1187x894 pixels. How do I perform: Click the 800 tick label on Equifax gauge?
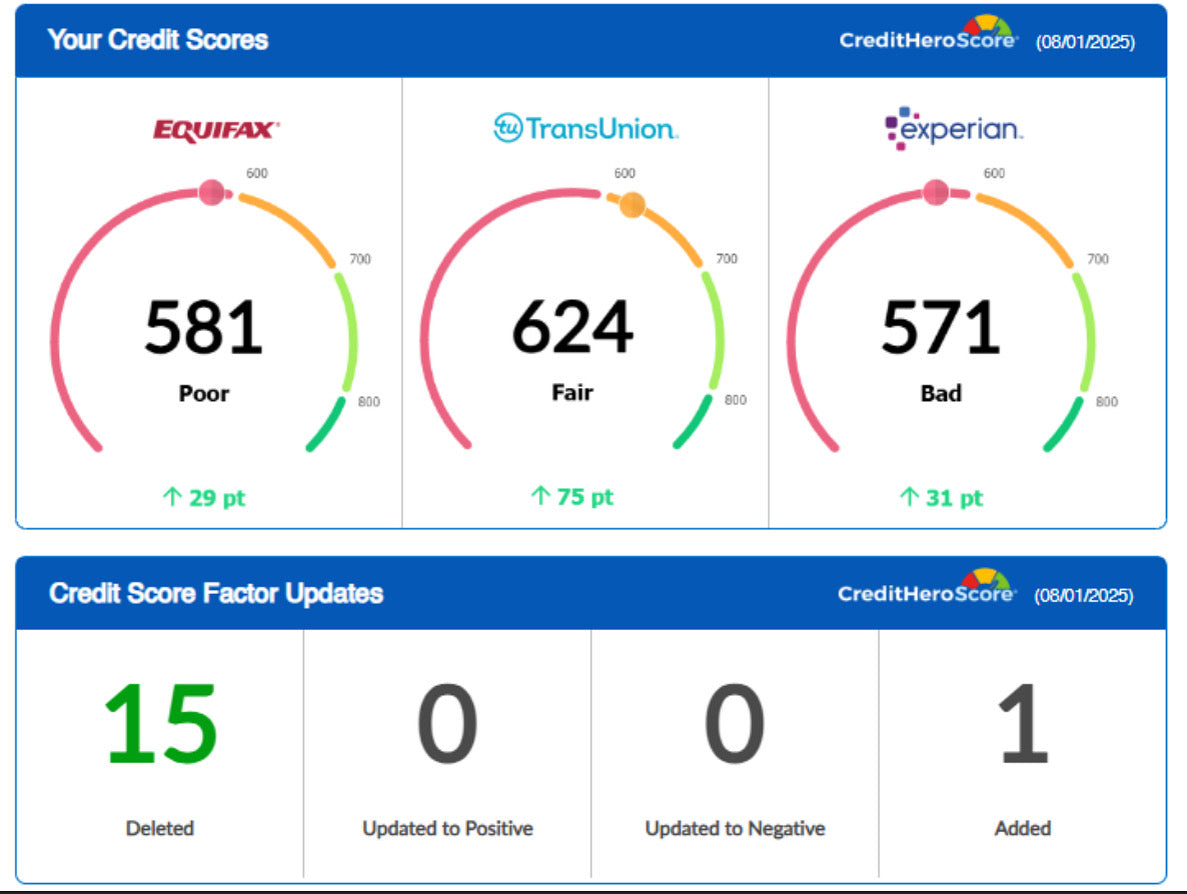click(x=369, y=402)
